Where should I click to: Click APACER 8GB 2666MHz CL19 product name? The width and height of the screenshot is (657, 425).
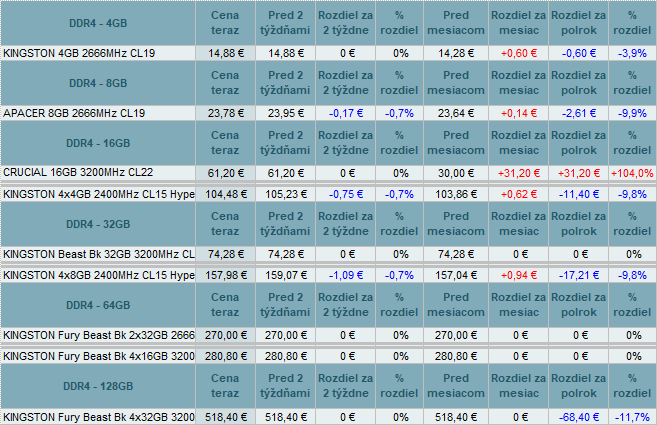[74, 113]
